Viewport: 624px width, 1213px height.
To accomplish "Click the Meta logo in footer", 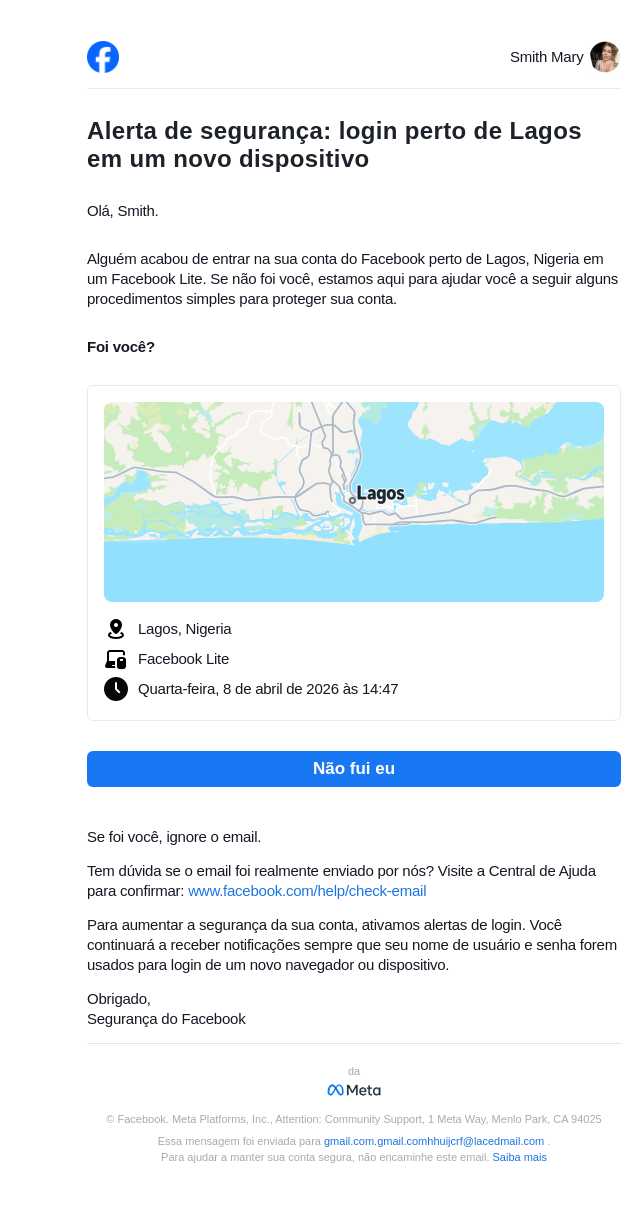I will point(354,1090).
